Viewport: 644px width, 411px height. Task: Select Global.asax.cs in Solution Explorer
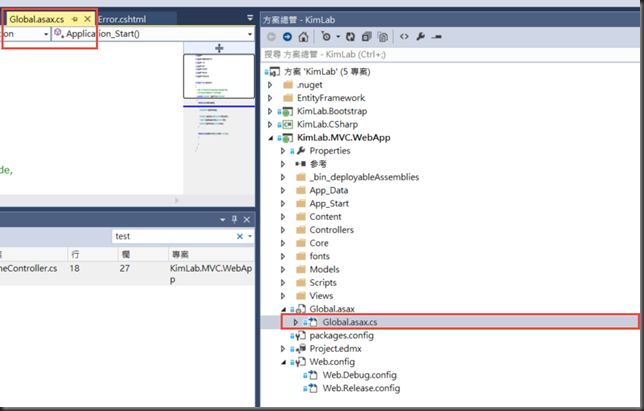350,322
